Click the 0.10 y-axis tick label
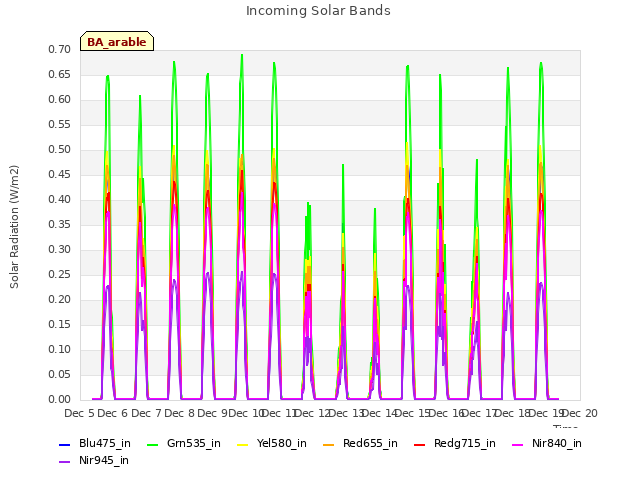640x480 pixels. (60, 349)
